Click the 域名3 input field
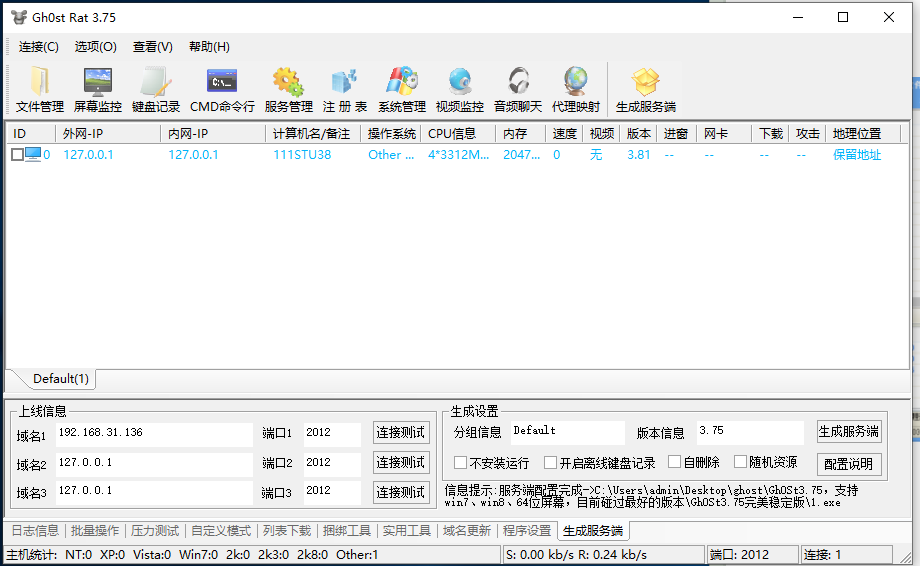Image resolution: width=920 pixels, height=566 pixels. (x=154, y=493)
